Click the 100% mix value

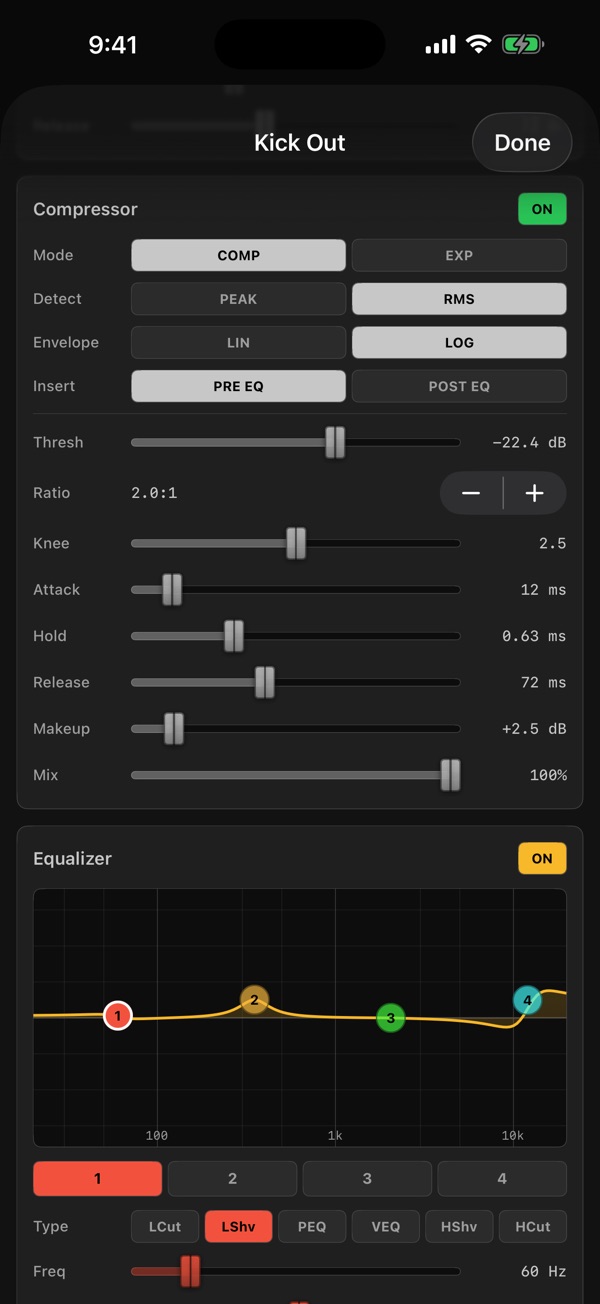click(x=548, y=775)
